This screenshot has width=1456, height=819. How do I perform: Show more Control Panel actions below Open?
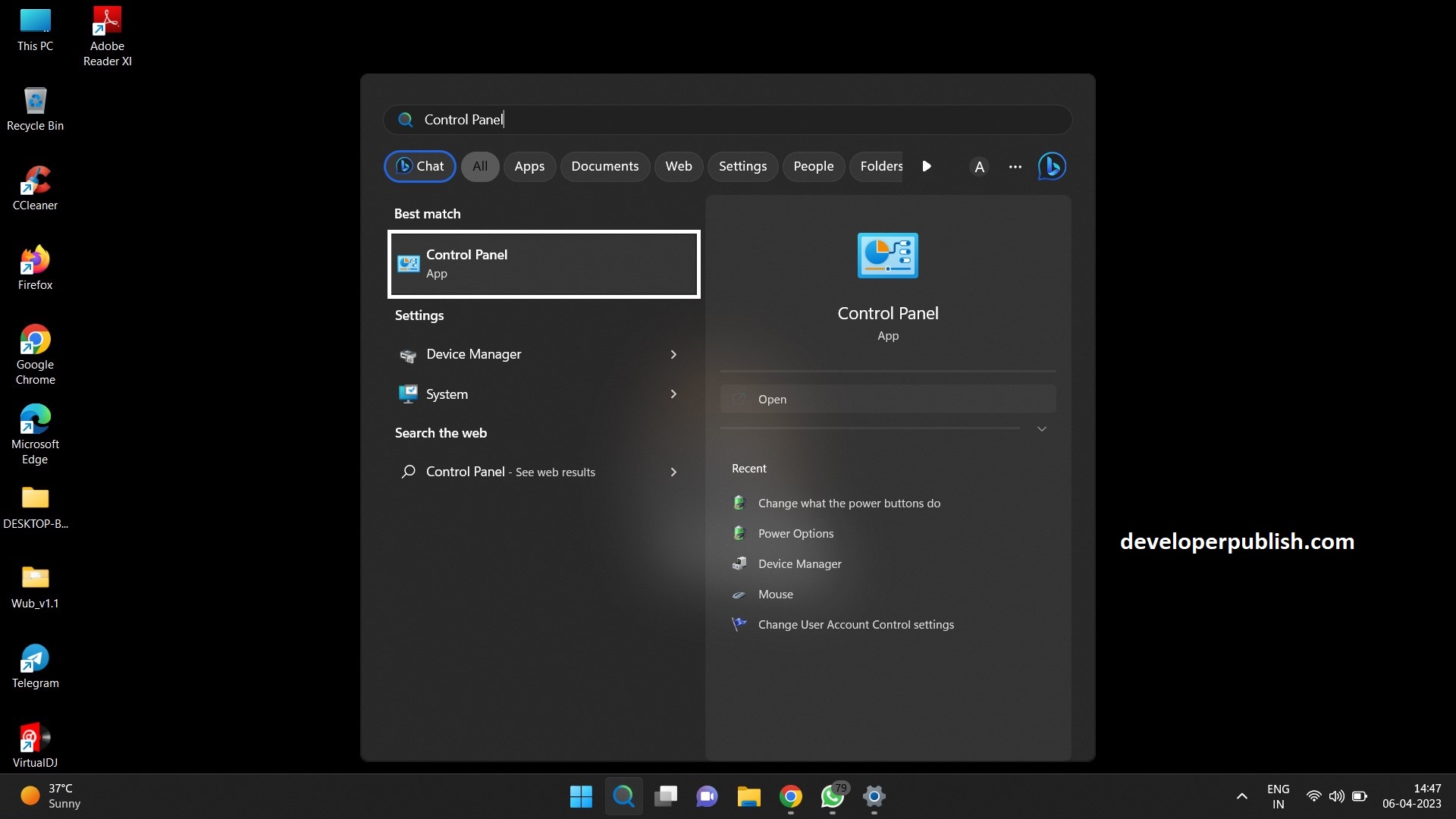(1042, 428)
